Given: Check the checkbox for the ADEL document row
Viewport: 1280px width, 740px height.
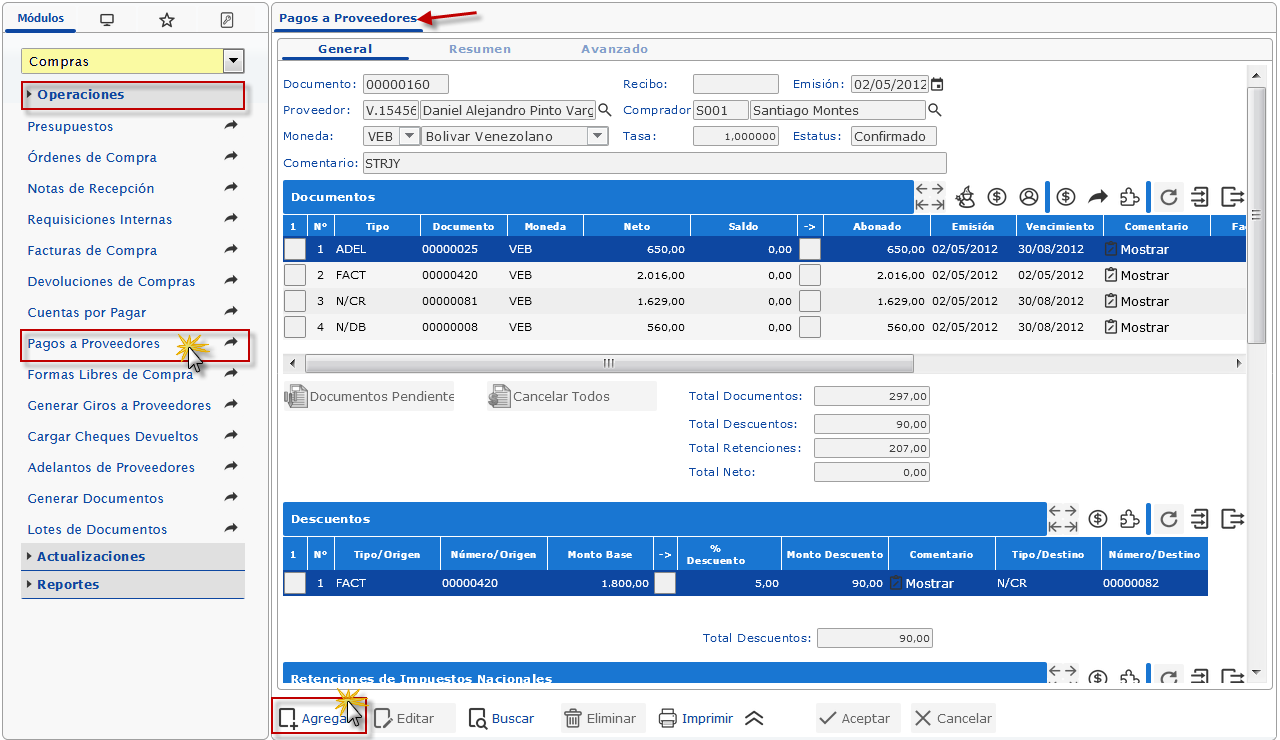Looking at the screenshot, I should (x=295, y=249).
